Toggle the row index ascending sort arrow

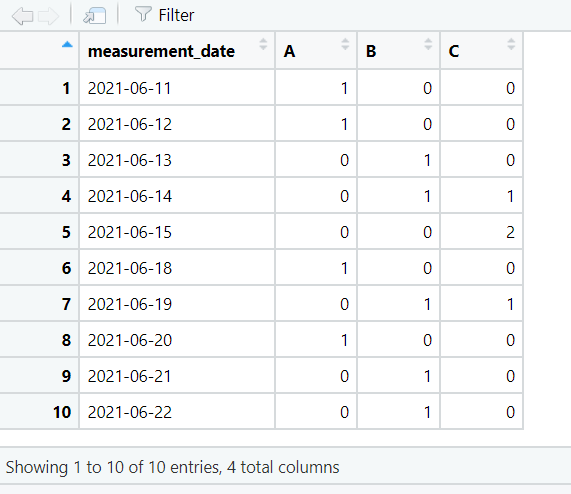[x=67, y=45]
